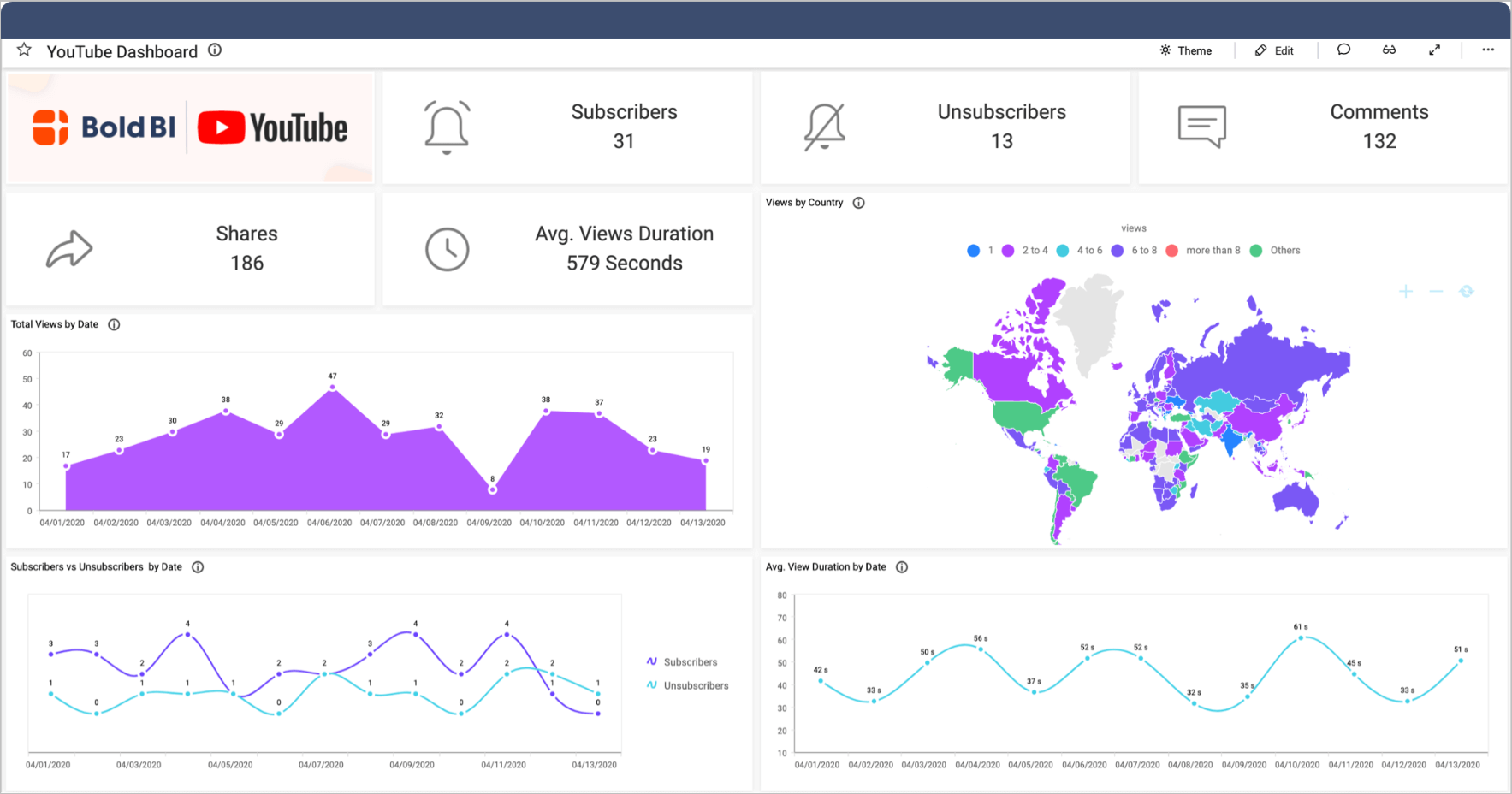Open dashboard info icon beside title

click(x=215, y=50)
